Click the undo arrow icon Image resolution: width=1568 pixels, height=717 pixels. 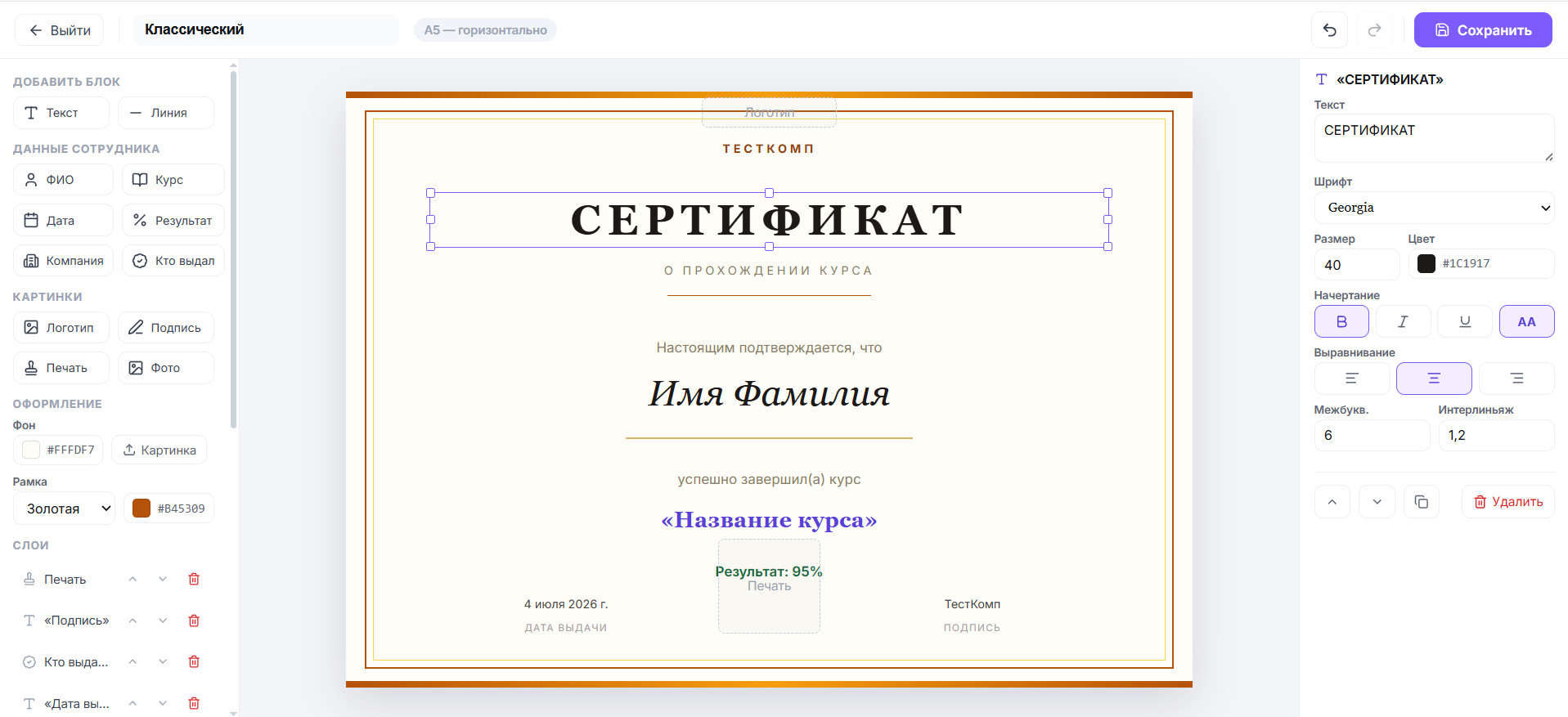[x=1329, y=30]
